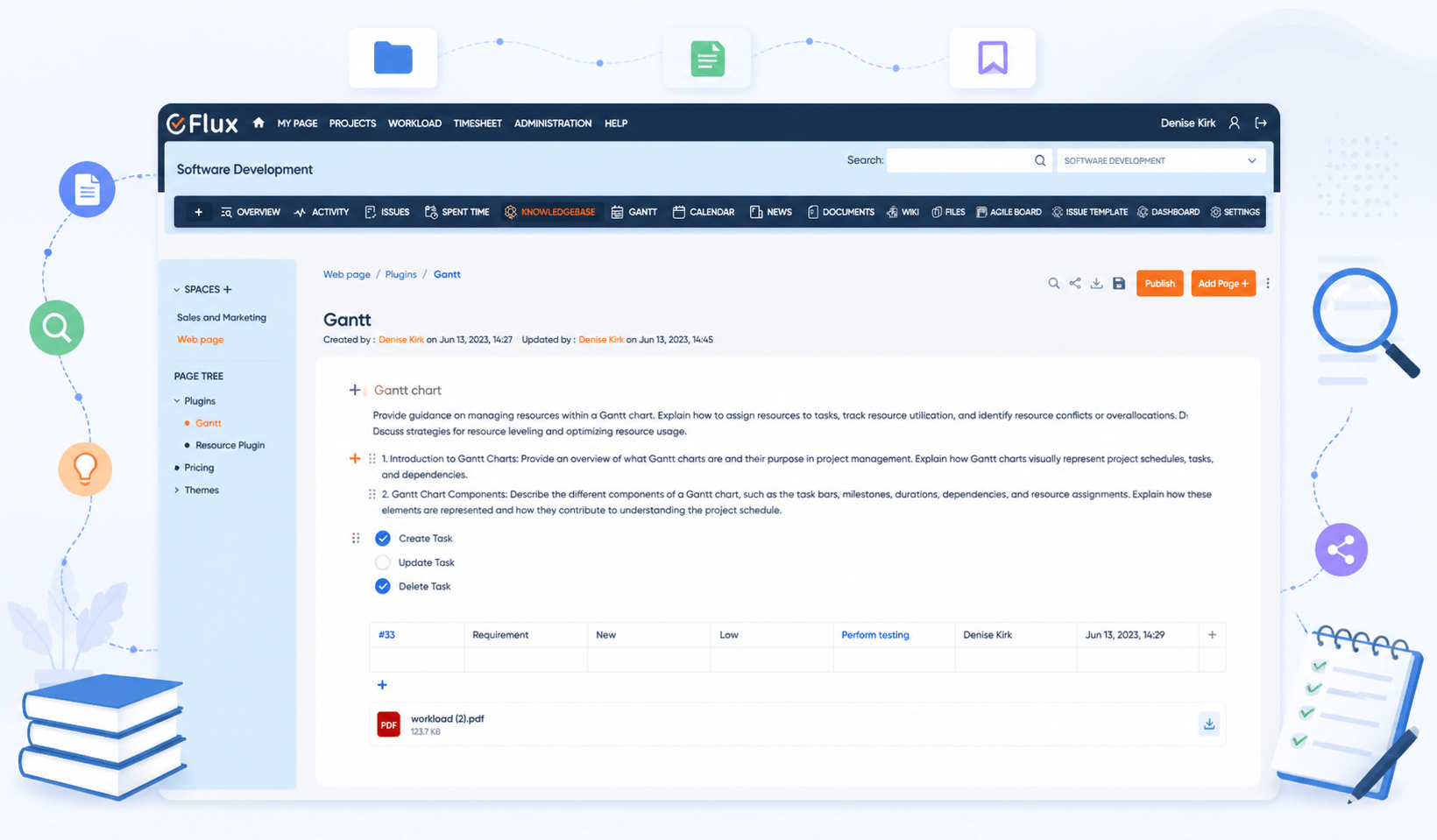Screen dimensions: 1437x840
Task: Collapse the SPACES section chevron
Action: [177, 289]
